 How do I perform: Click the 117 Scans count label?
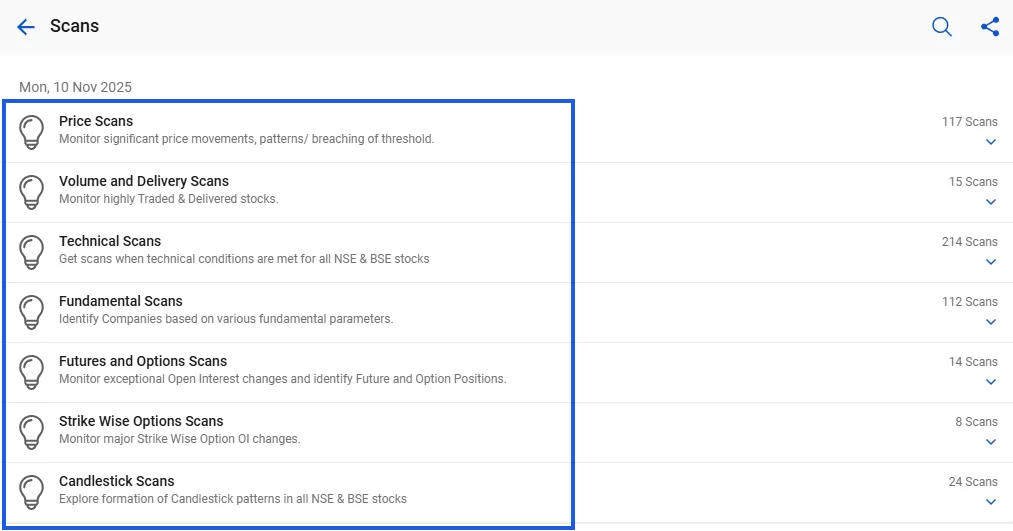click(969, 122)
